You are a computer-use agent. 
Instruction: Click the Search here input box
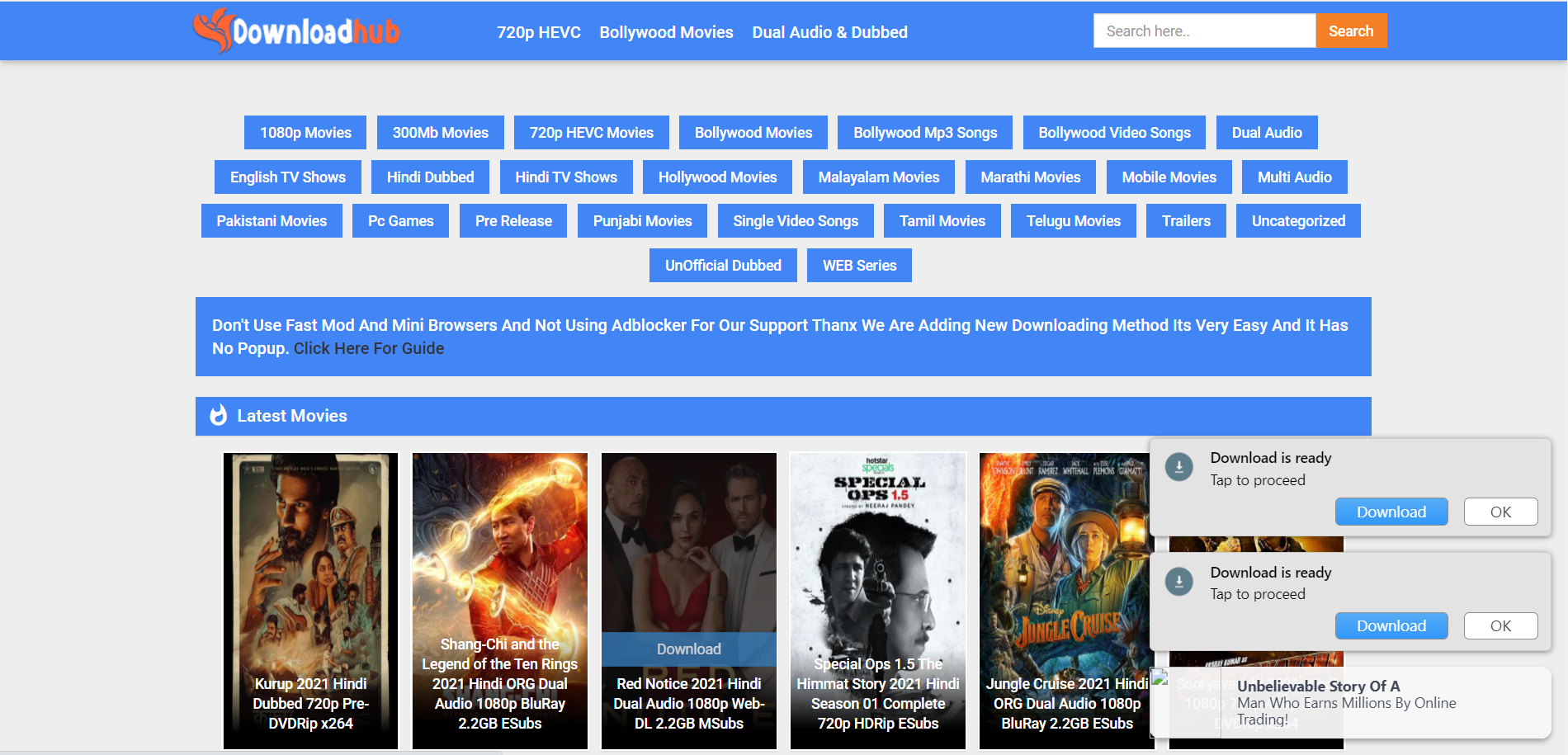pyautogui.click(x=1204, y=30)
